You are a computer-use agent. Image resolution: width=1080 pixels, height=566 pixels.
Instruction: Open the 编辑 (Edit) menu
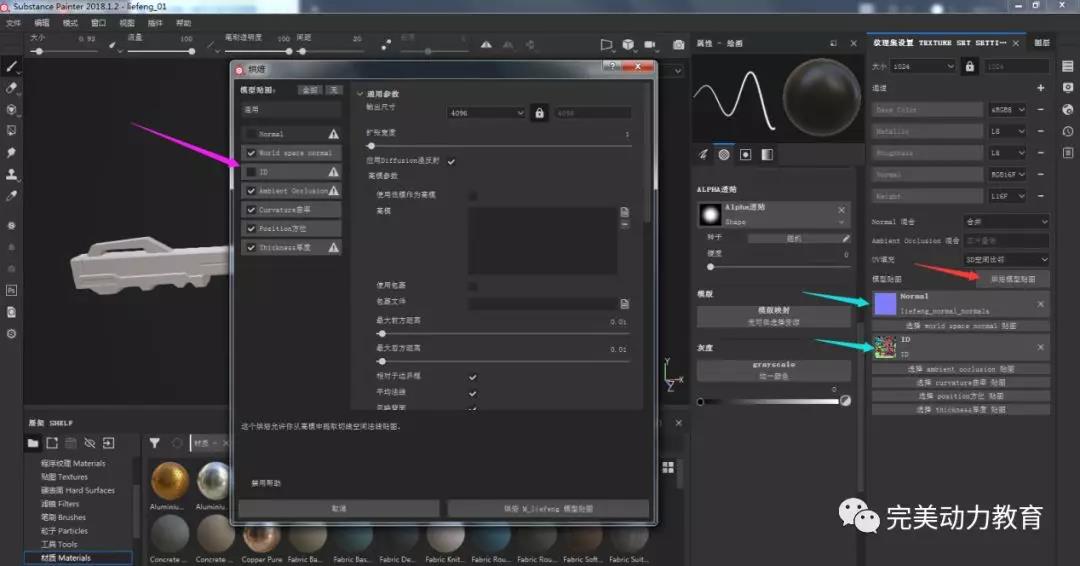point(41,22)
